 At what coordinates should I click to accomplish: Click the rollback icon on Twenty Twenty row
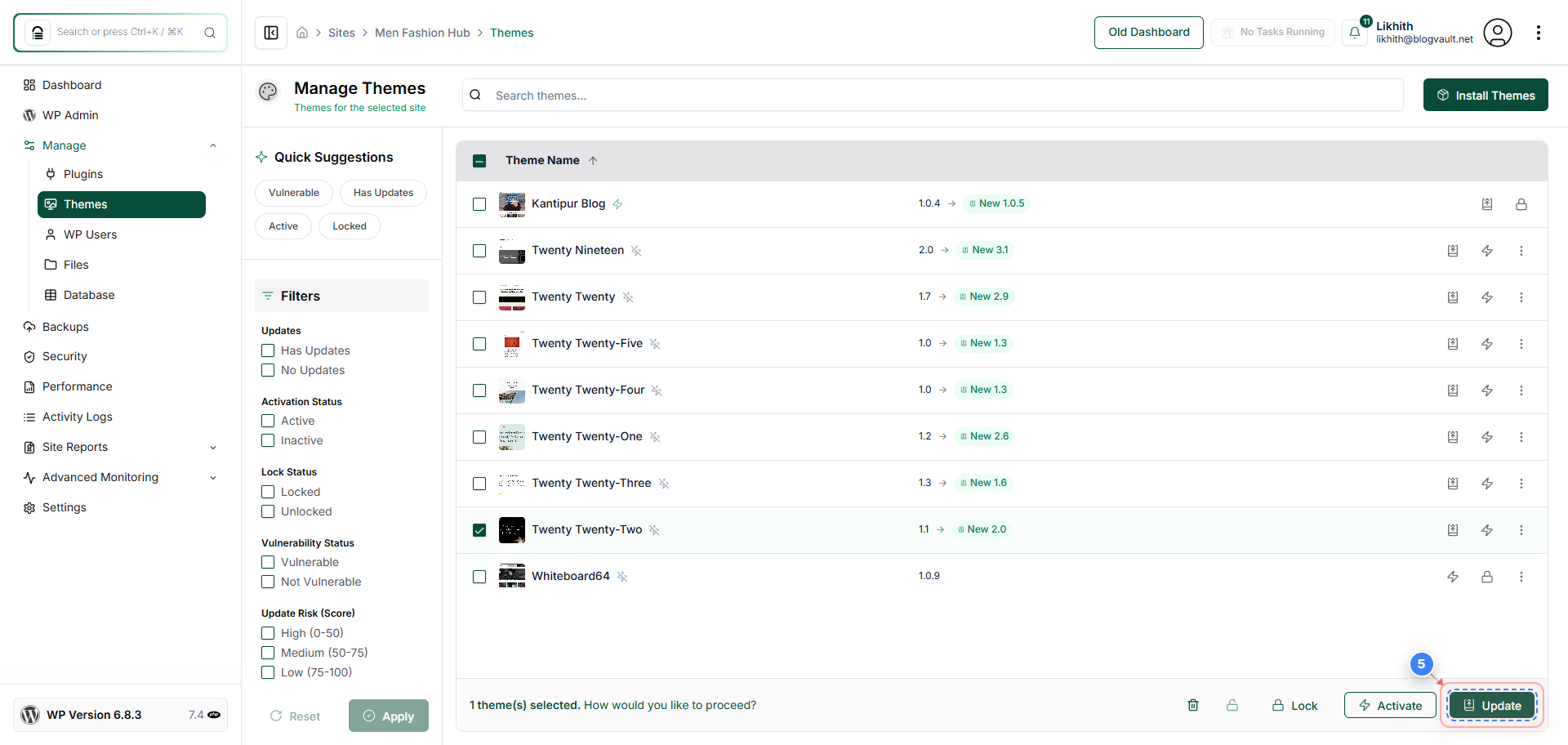(x=1453, y=297)
